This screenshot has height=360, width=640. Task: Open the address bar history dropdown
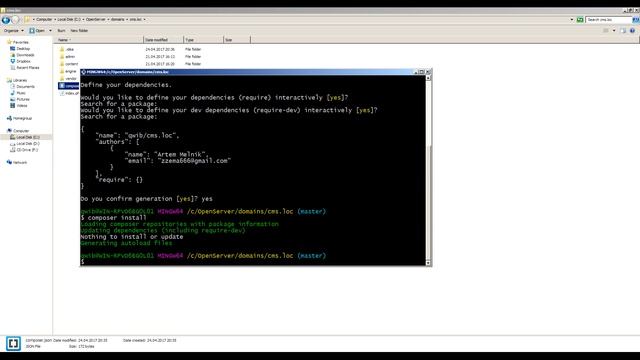point(571,20)
